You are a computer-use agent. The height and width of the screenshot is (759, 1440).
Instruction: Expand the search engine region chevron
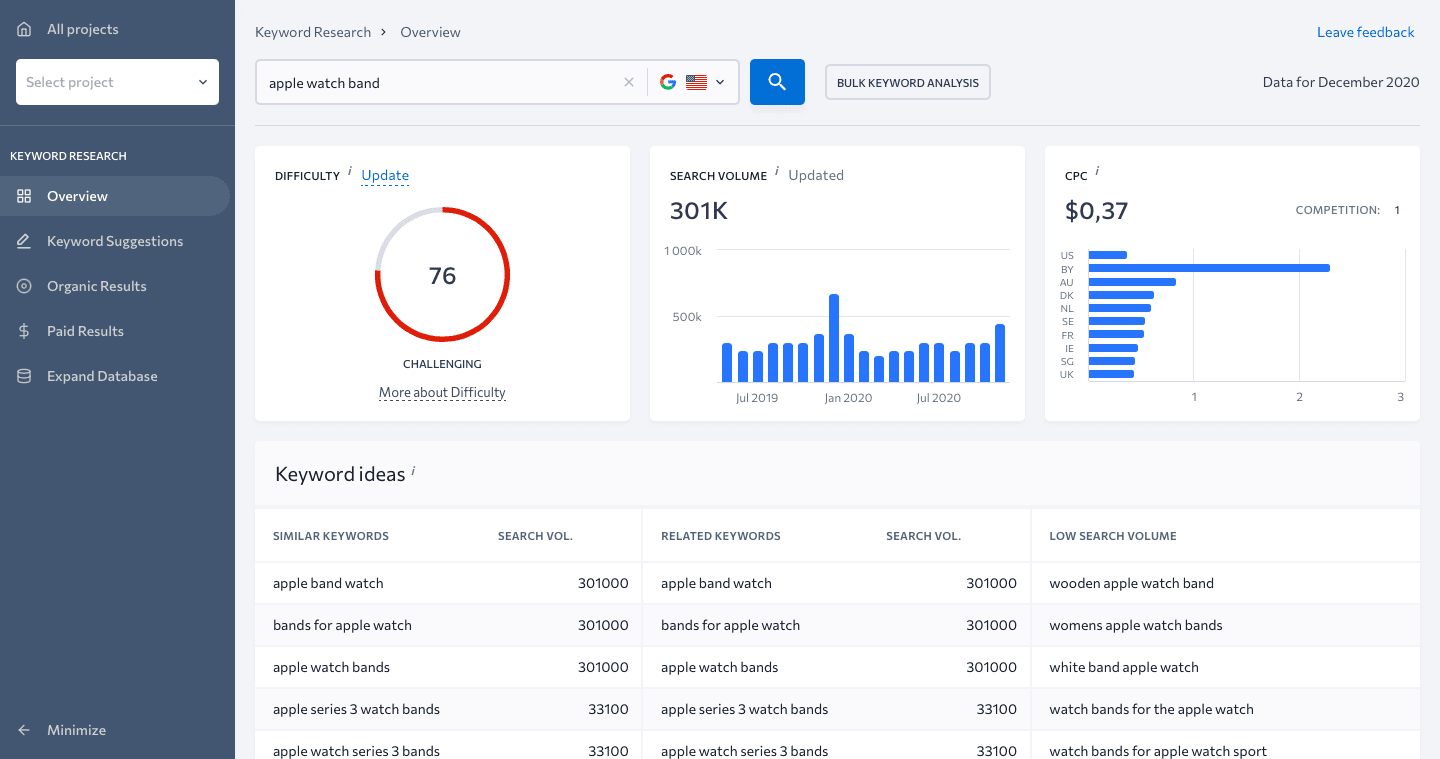click(x=720, y=82)
